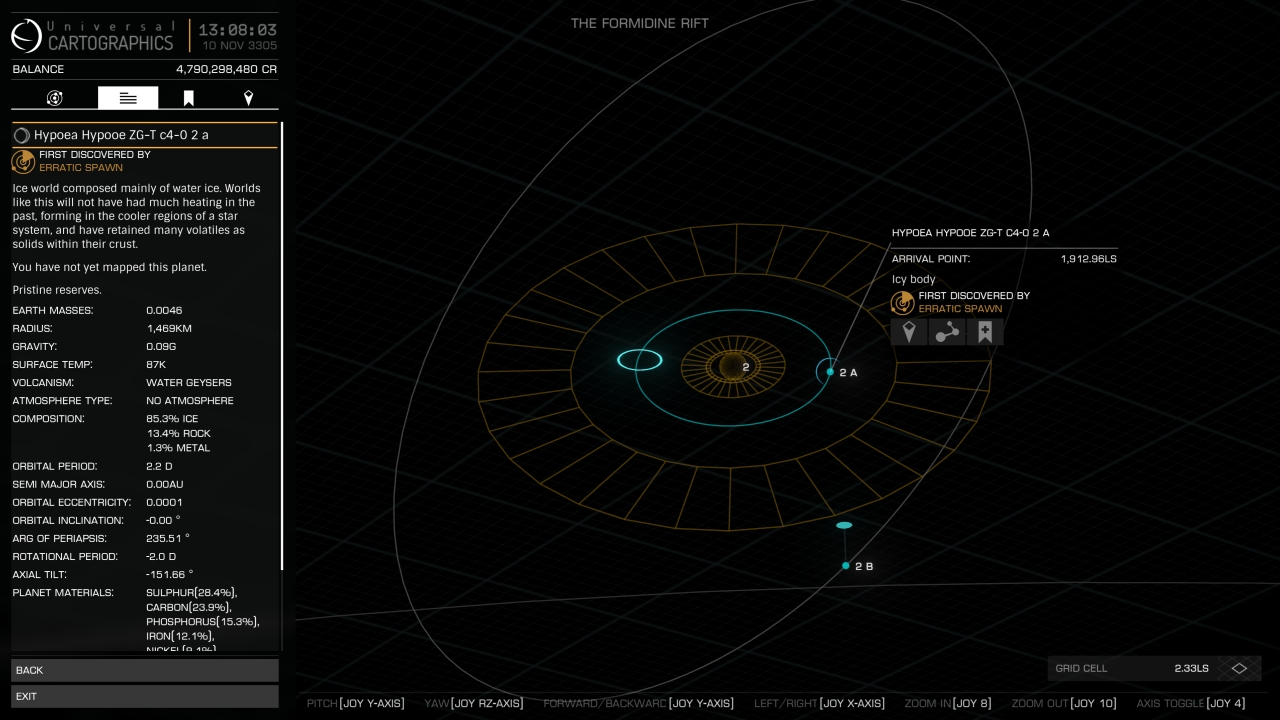
Task: Click the 13.4% ROCK composition entry
Action: click(x=178, y=433)
